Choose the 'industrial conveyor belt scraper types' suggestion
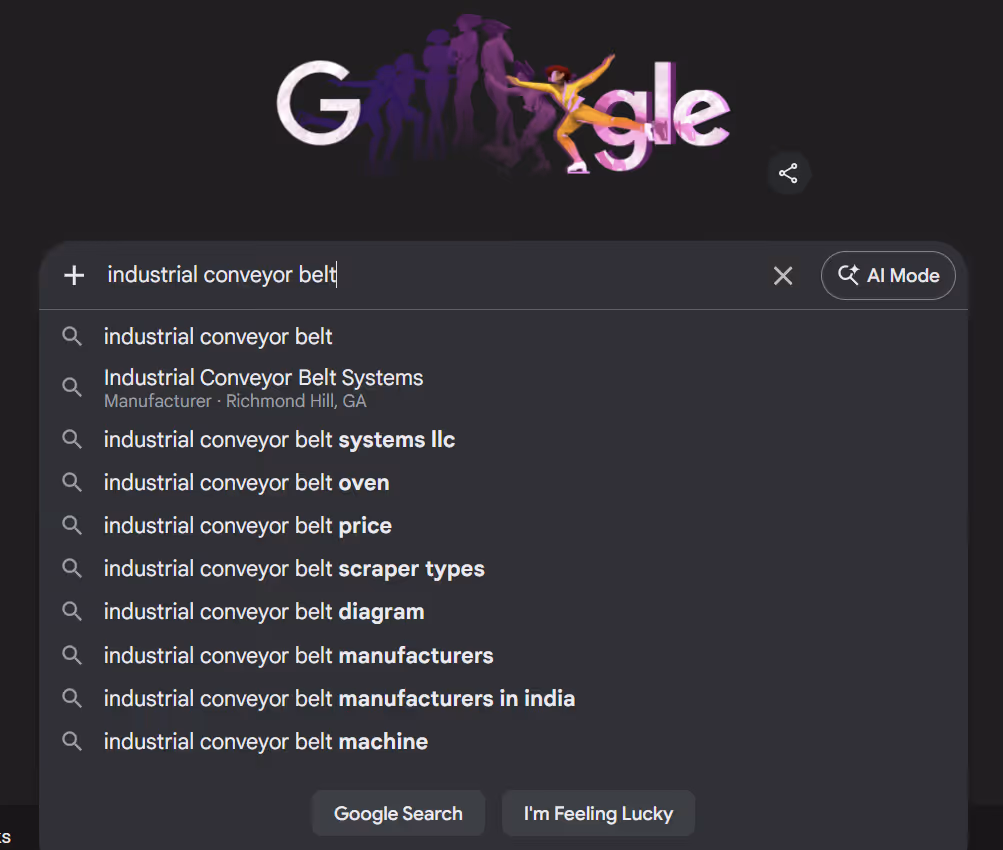 [x=294, y=568]
